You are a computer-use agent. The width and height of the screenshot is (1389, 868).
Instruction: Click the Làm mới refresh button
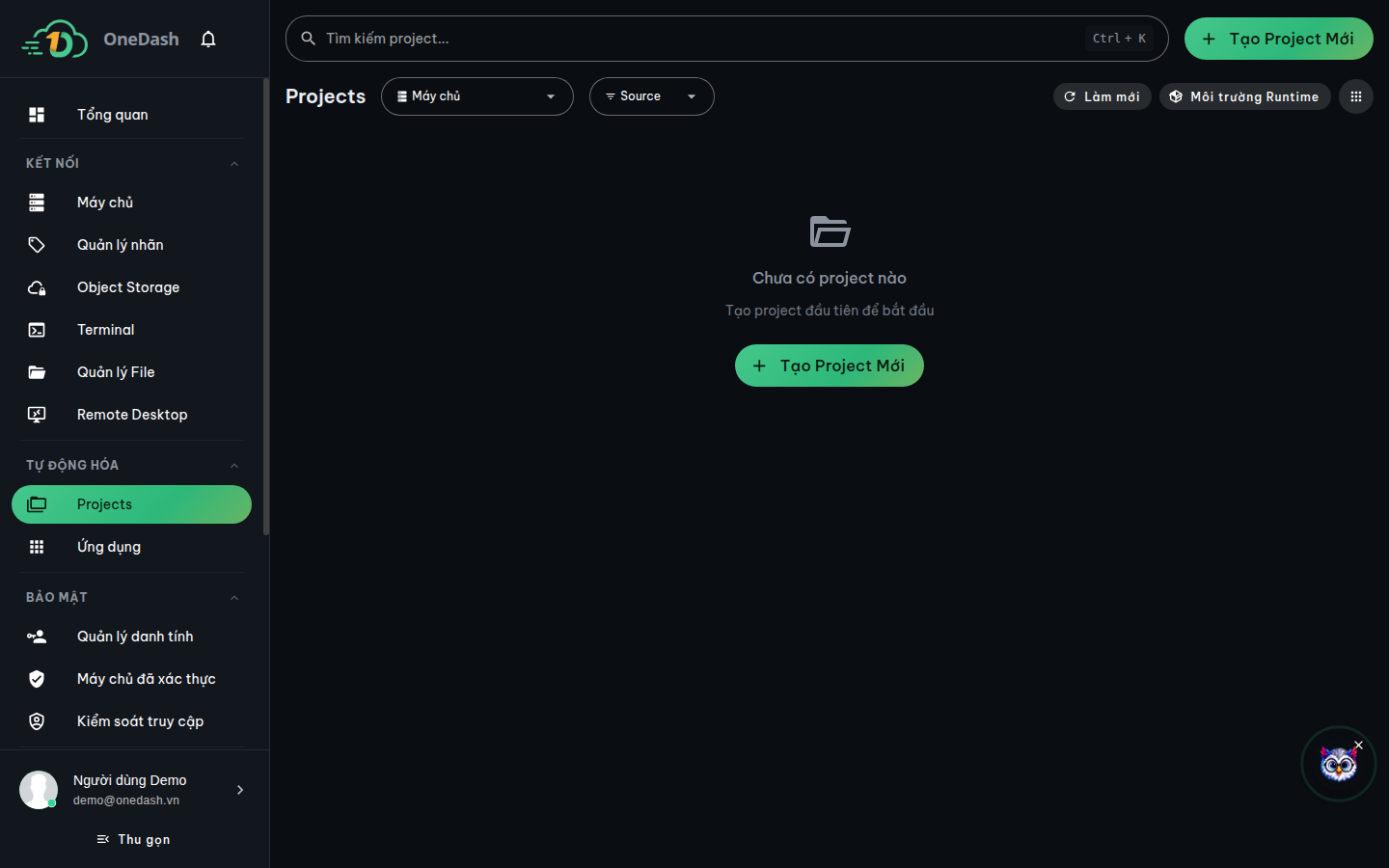coord(1102,96)
